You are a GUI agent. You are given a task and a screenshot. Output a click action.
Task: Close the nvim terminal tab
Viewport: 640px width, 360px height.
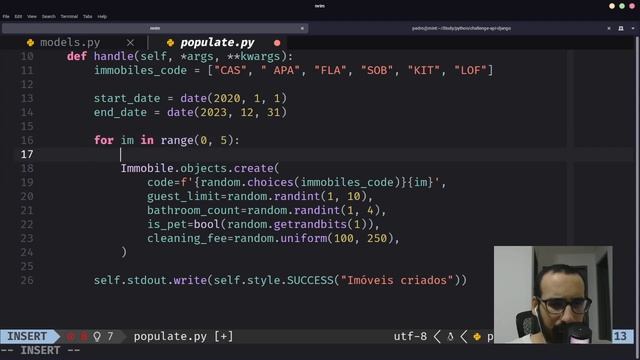(x=302, y=28)
